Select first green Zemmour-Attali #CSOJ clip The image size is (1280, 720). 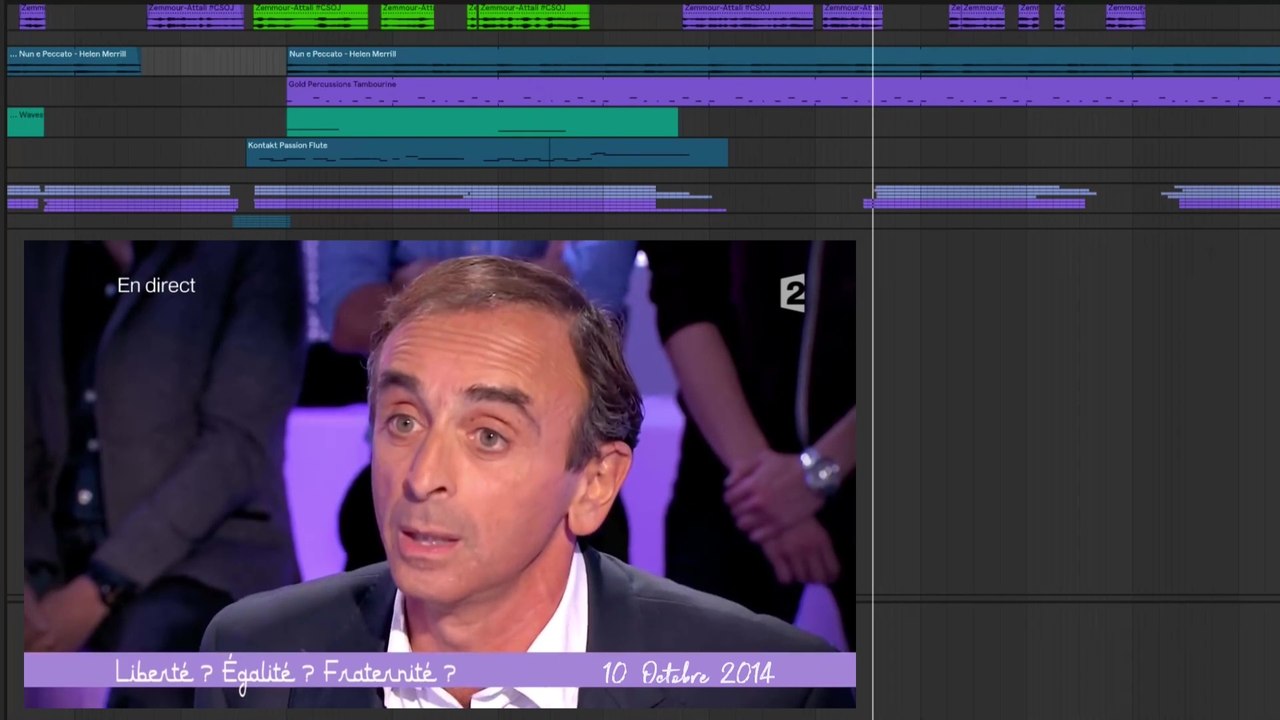(x=310, y=16)
